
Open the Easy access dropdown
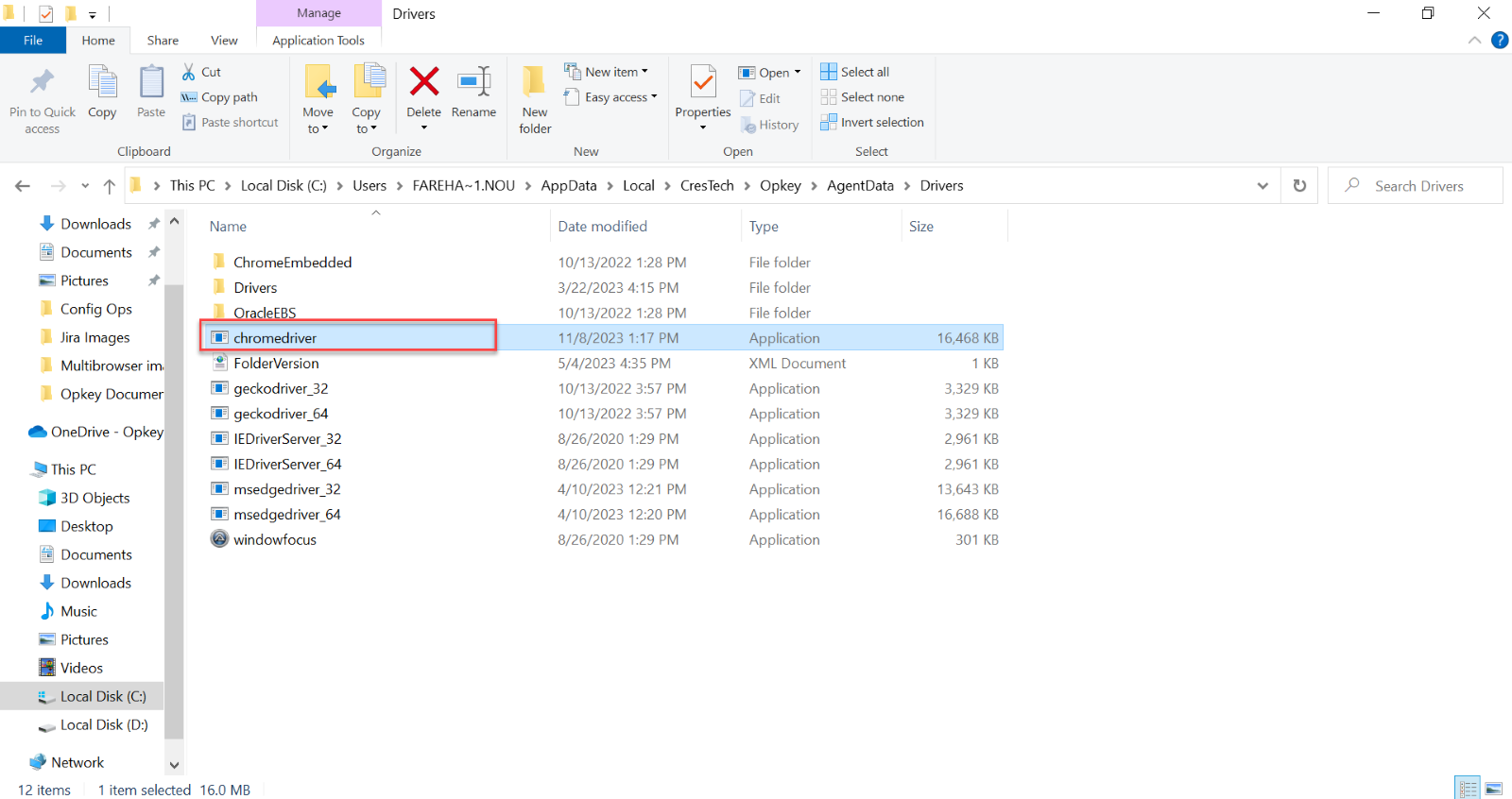610,97
